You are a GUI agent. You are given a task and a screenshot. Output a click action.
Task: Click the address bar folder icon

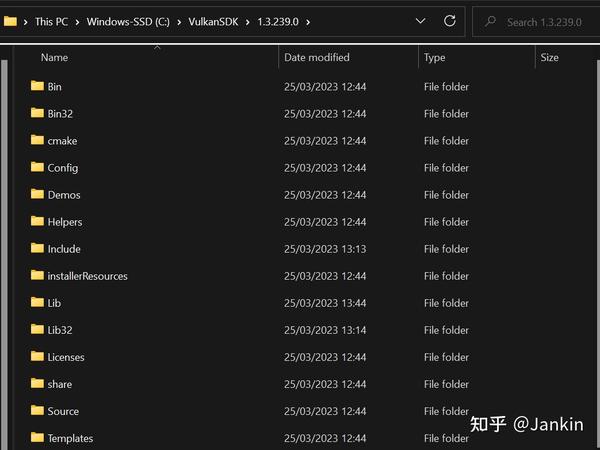coord(10,21)
